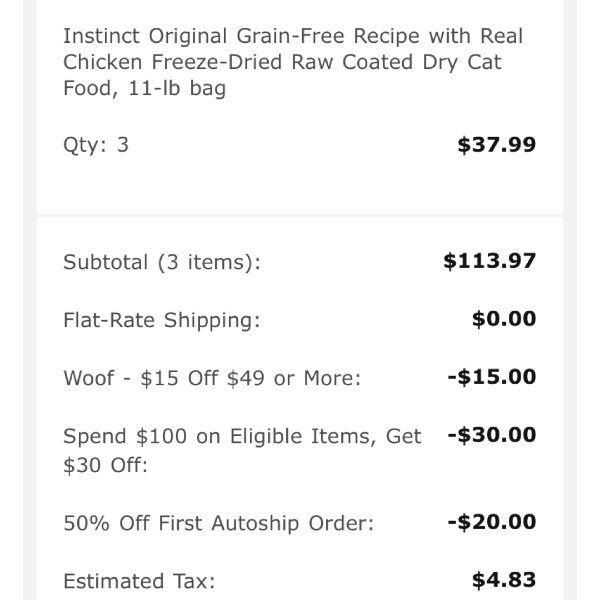Select the Subtotal (3 items) label

[162, 262]
